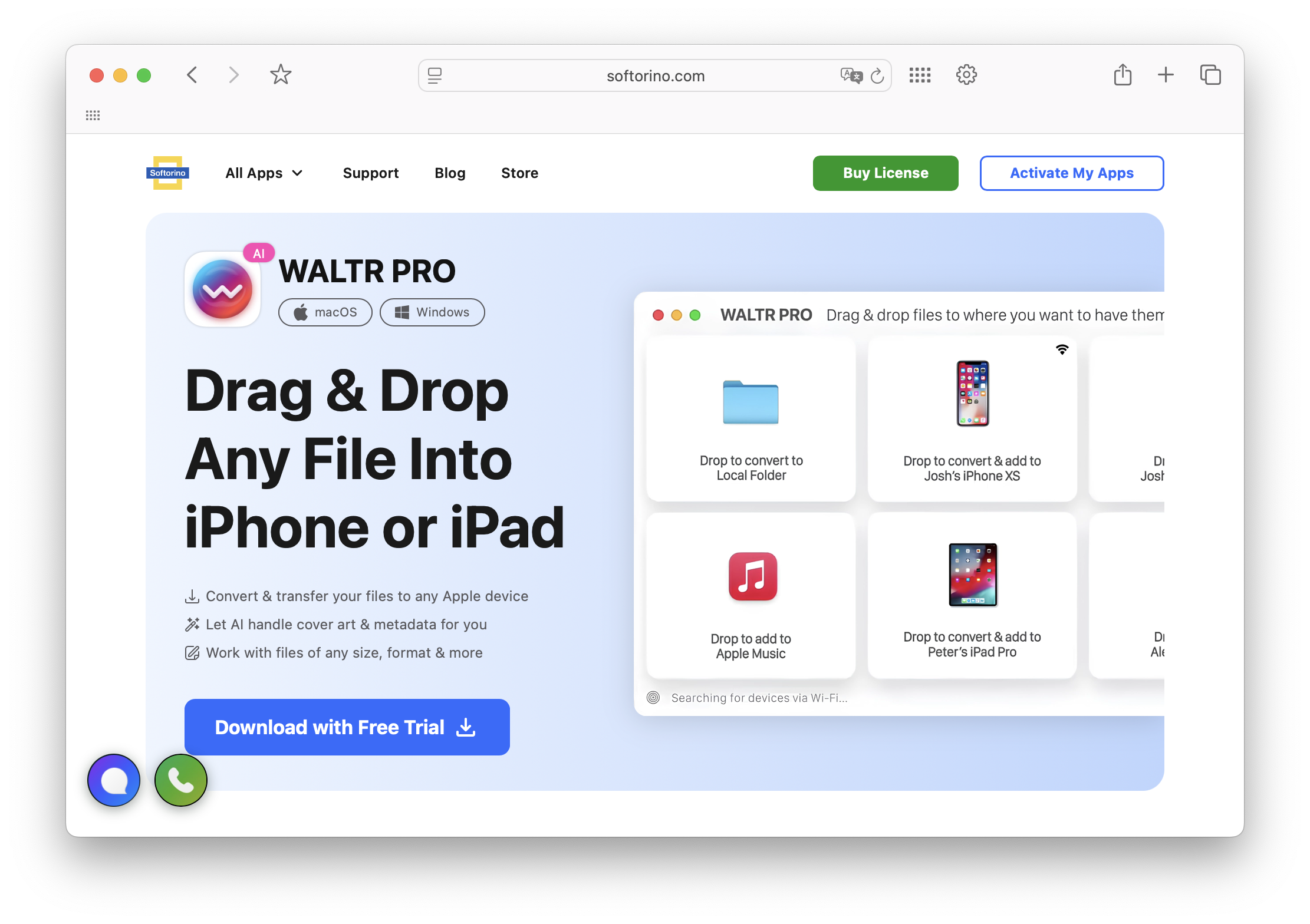Click the pink AI badge
Screen dimensions: 1310x924
(259, 253)
